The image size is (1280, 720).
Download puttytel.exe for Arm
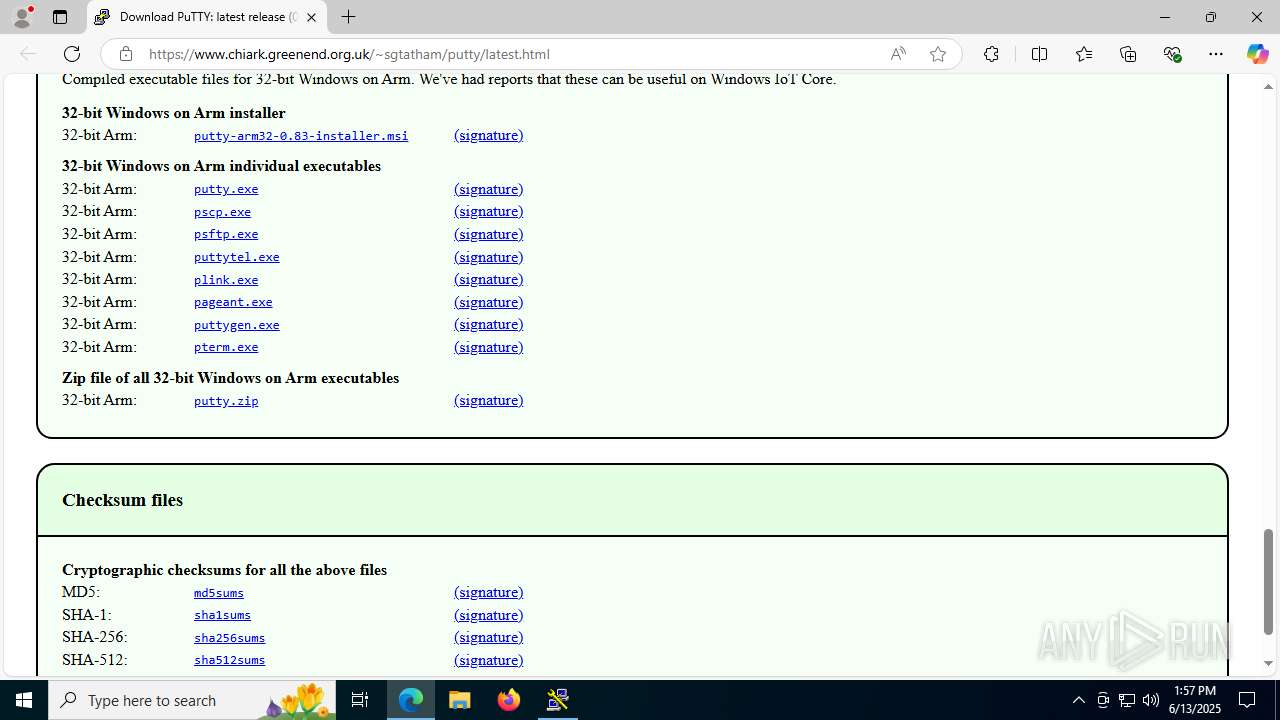pyautogui.click(x=237, y=257)
